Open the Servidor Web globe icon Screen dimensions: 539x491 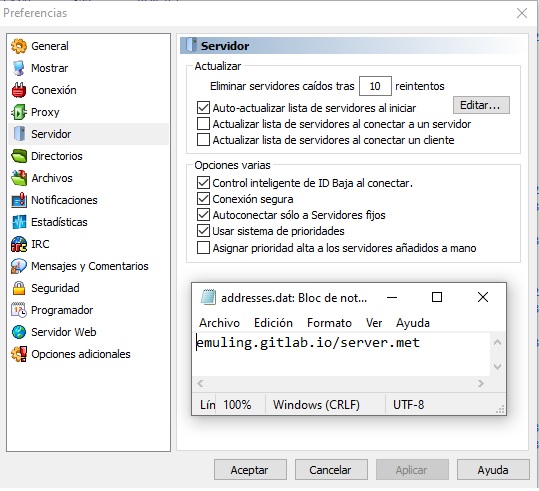(19, 332)
